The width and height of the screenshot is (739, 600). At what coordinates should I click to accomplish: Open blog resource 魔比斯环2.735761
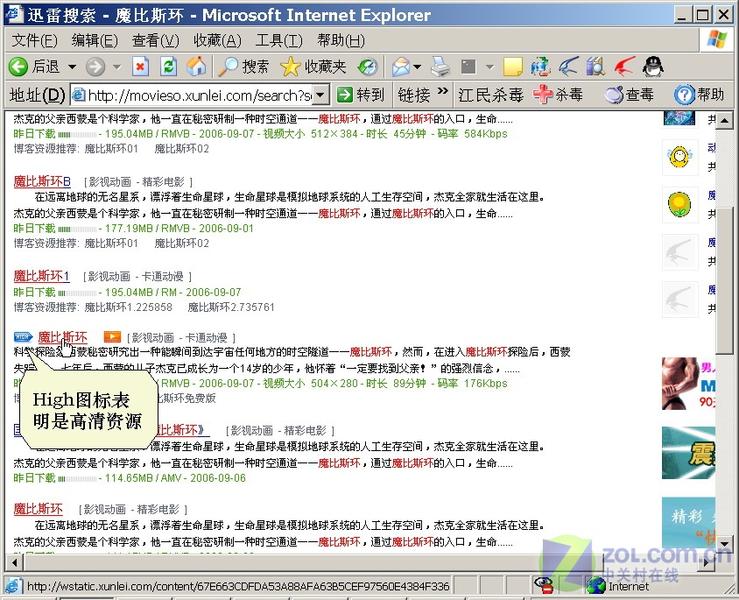[x=231, y=307]
